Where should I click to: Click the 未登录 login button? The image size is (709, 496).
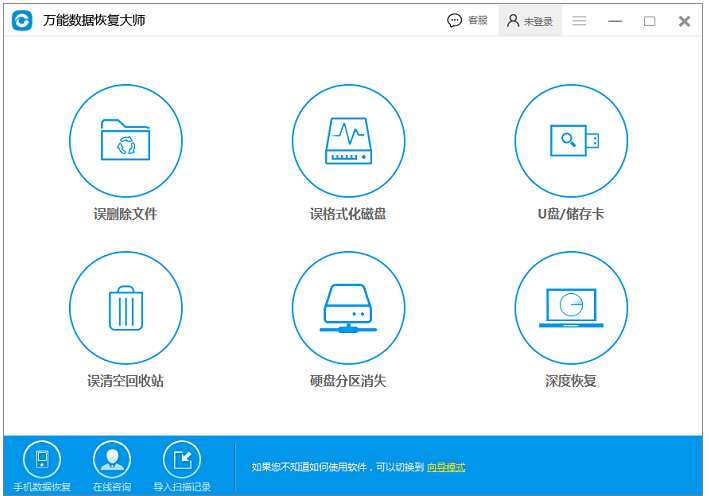tap(530, 21)
